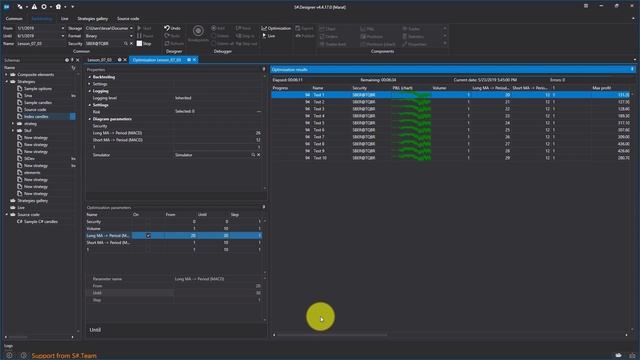Click the Until value field in parameter details
This screenshot has width=640, height=360.
(218, 293)
